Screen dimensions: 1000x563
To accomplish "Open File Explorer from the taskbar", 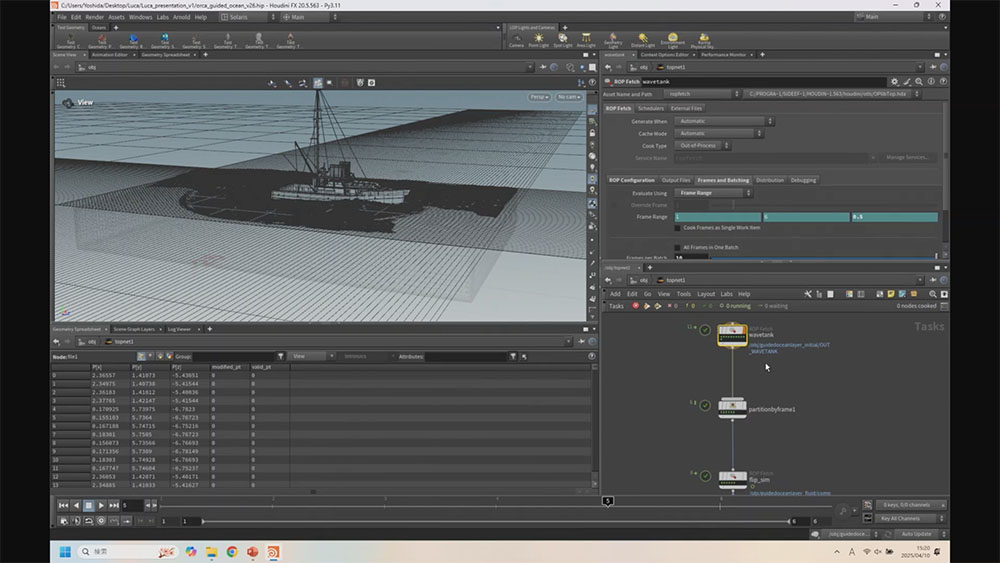I will pos(212,552).
